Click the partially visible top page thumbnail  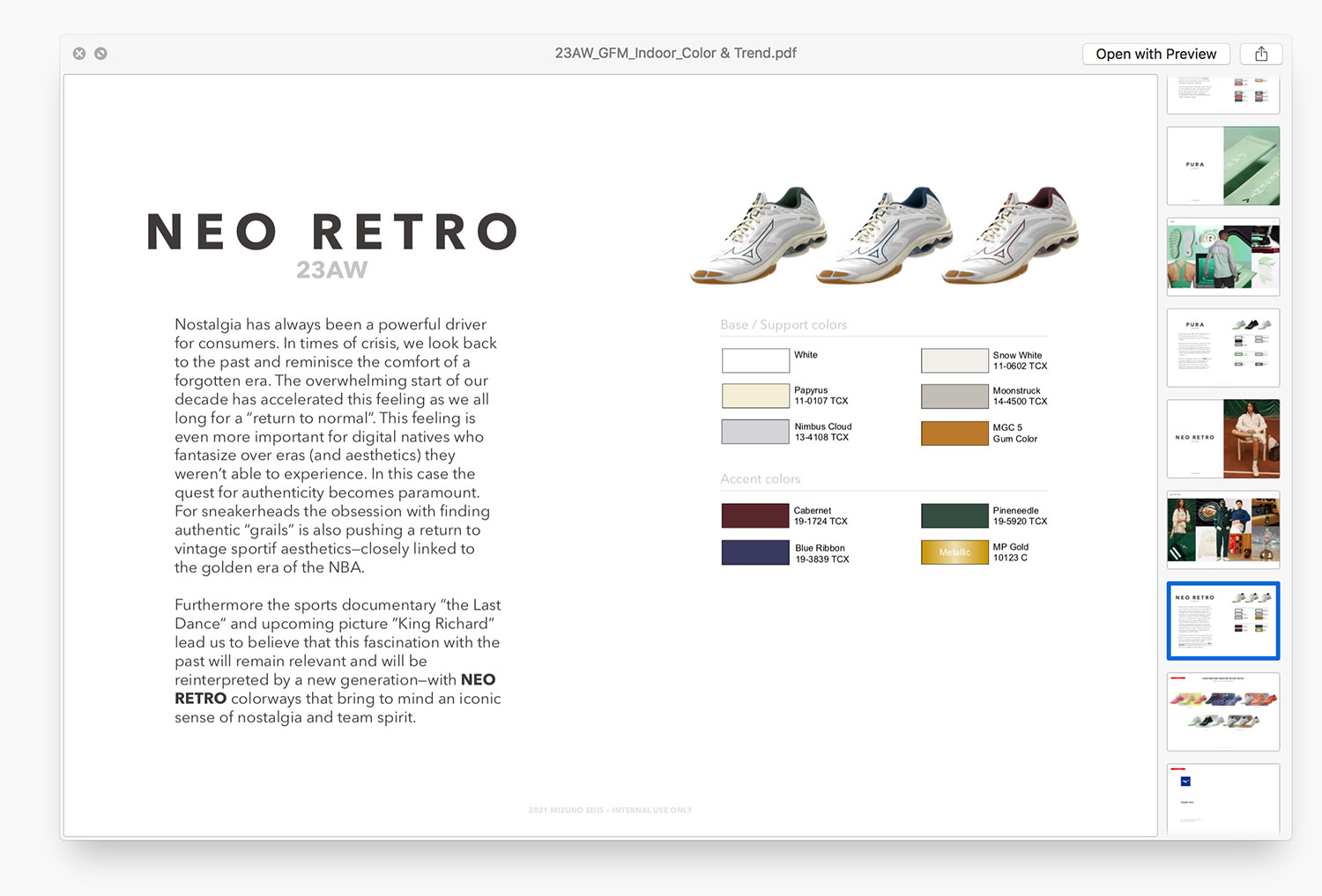[1222, 94]
